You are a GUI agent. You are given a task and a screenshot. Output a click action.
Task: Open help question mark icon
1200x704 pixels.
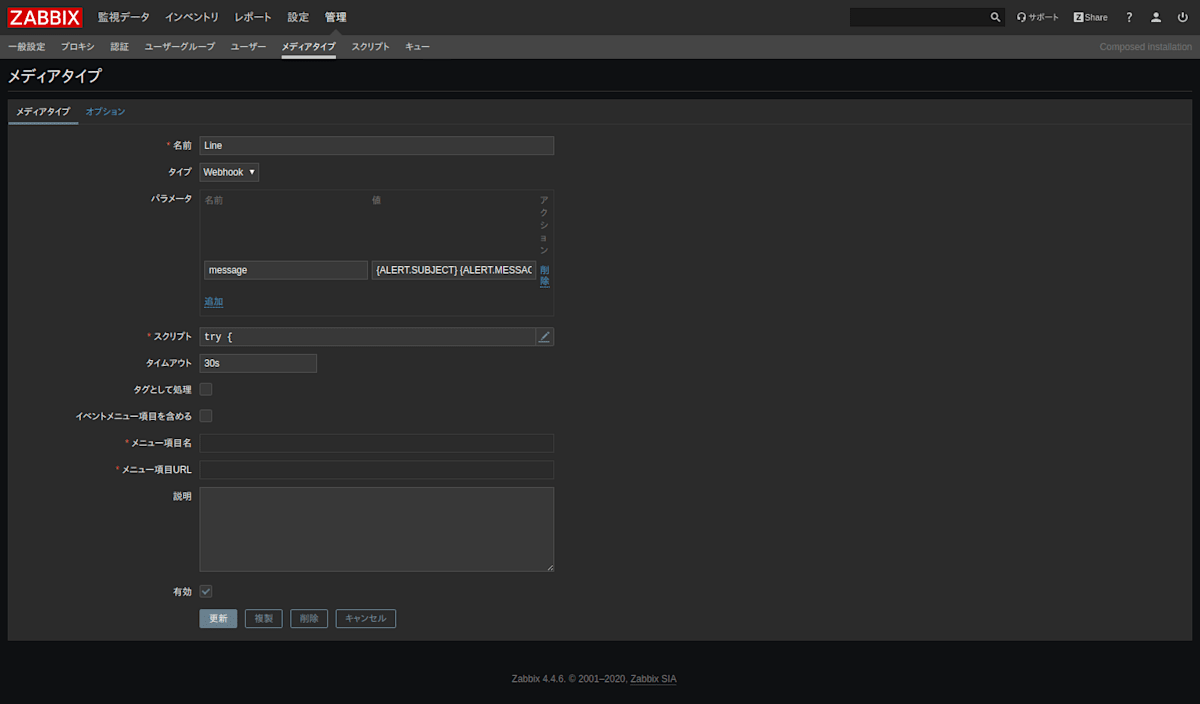coord(1130,17)
